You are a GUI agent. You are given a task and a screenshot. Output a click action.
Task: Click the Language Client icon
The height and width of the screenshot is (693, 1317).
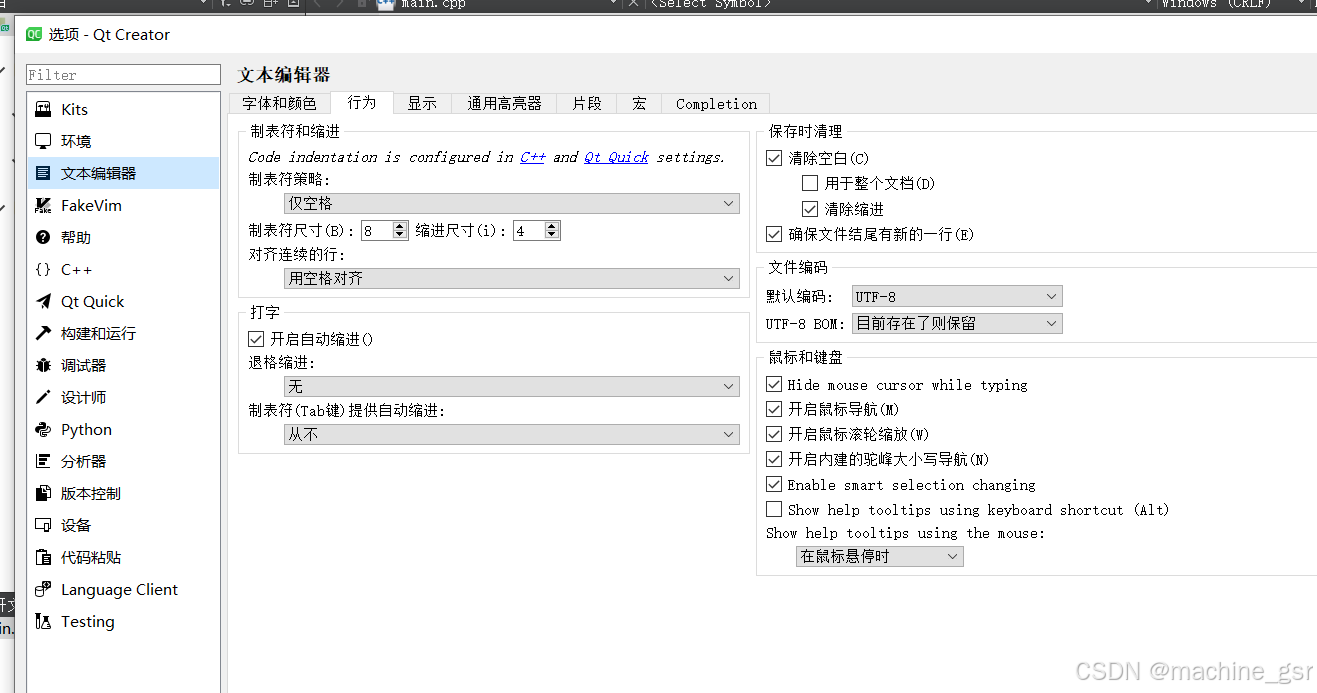(x=43, y=590)
